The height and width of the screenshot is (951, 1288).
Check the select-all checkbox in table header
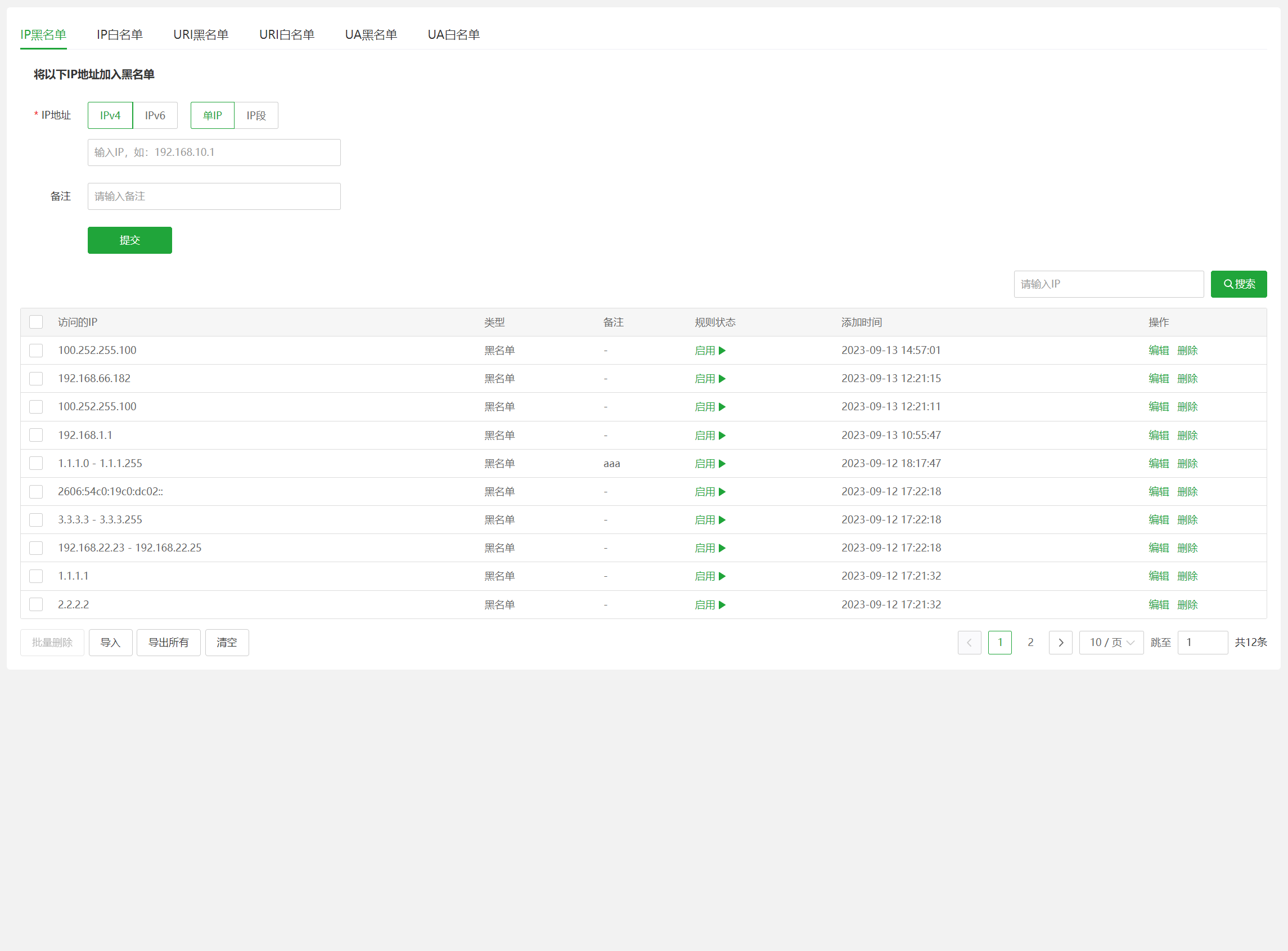[36, 322]
